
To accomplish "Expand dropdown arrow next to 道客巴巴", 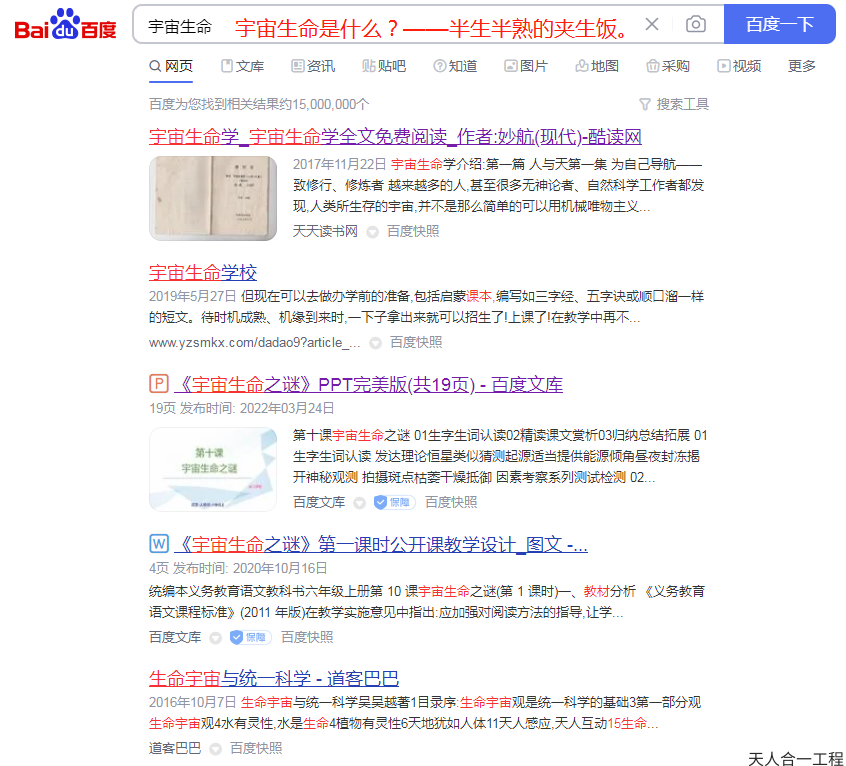I will [x=215, y=749].
